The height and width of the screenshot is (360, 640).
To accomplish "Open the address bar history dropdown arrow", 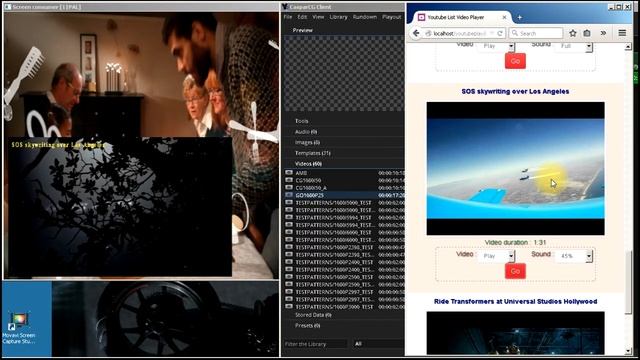I will click(492, 33).
